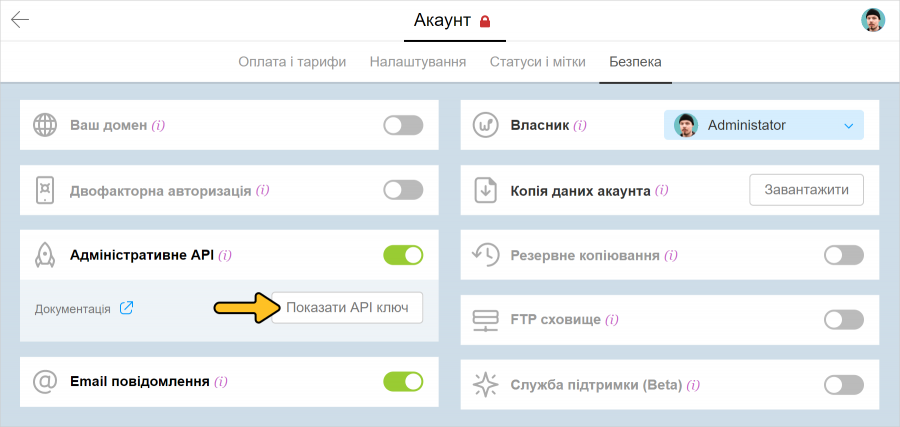Click the back arrow icon
Screen dimensions: 900x427
tap(20, 20)
